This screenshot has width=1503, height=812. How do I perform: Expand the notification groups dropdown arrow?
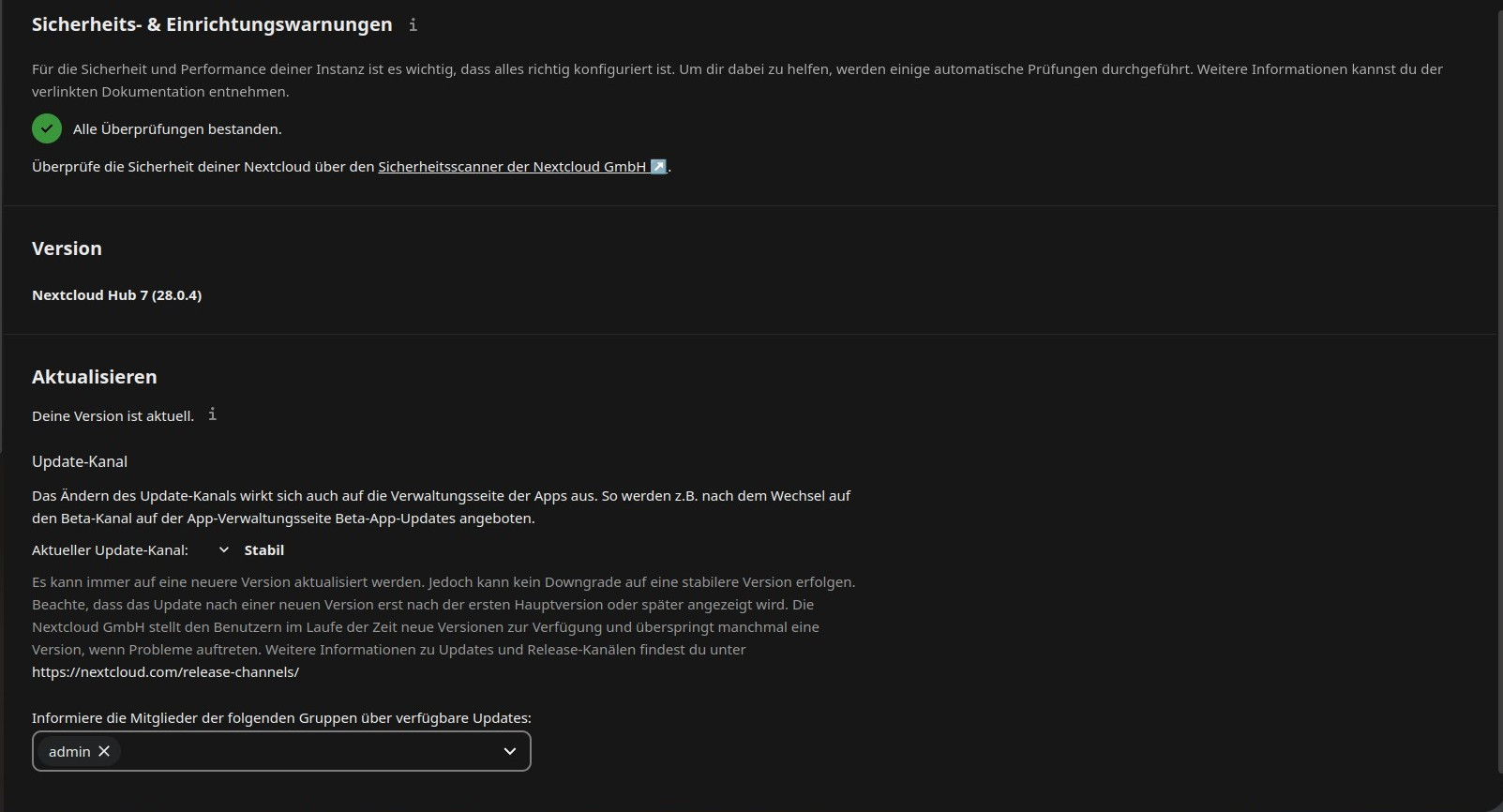(x=510, y=751)
